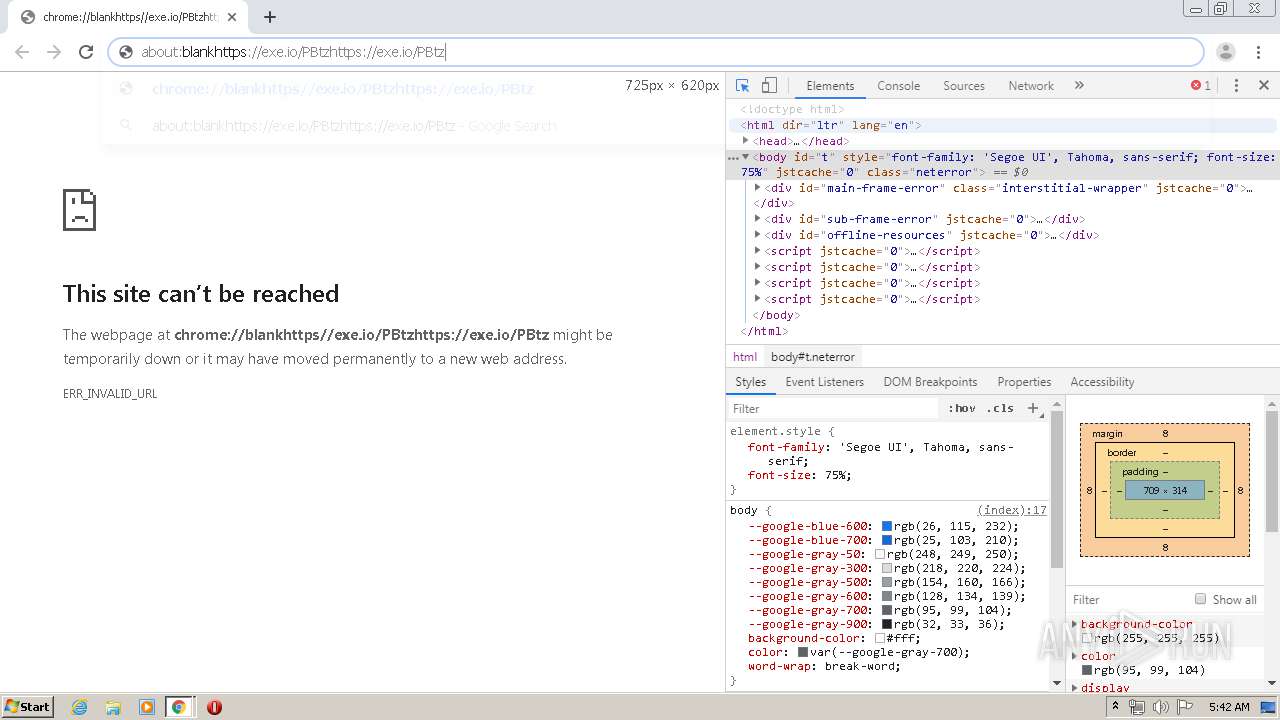1280x720 pixels.
Task: Select the font-size 75% style declaration
Action: 800,475
